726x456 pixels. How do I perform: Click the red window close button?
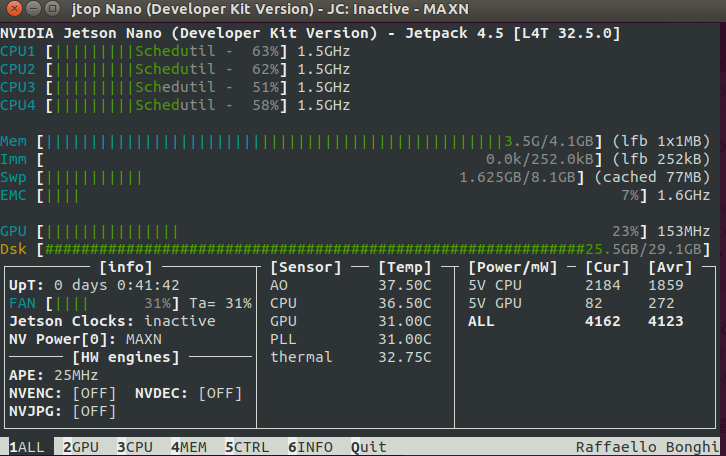pyautogui.click(x=15, y=8)
